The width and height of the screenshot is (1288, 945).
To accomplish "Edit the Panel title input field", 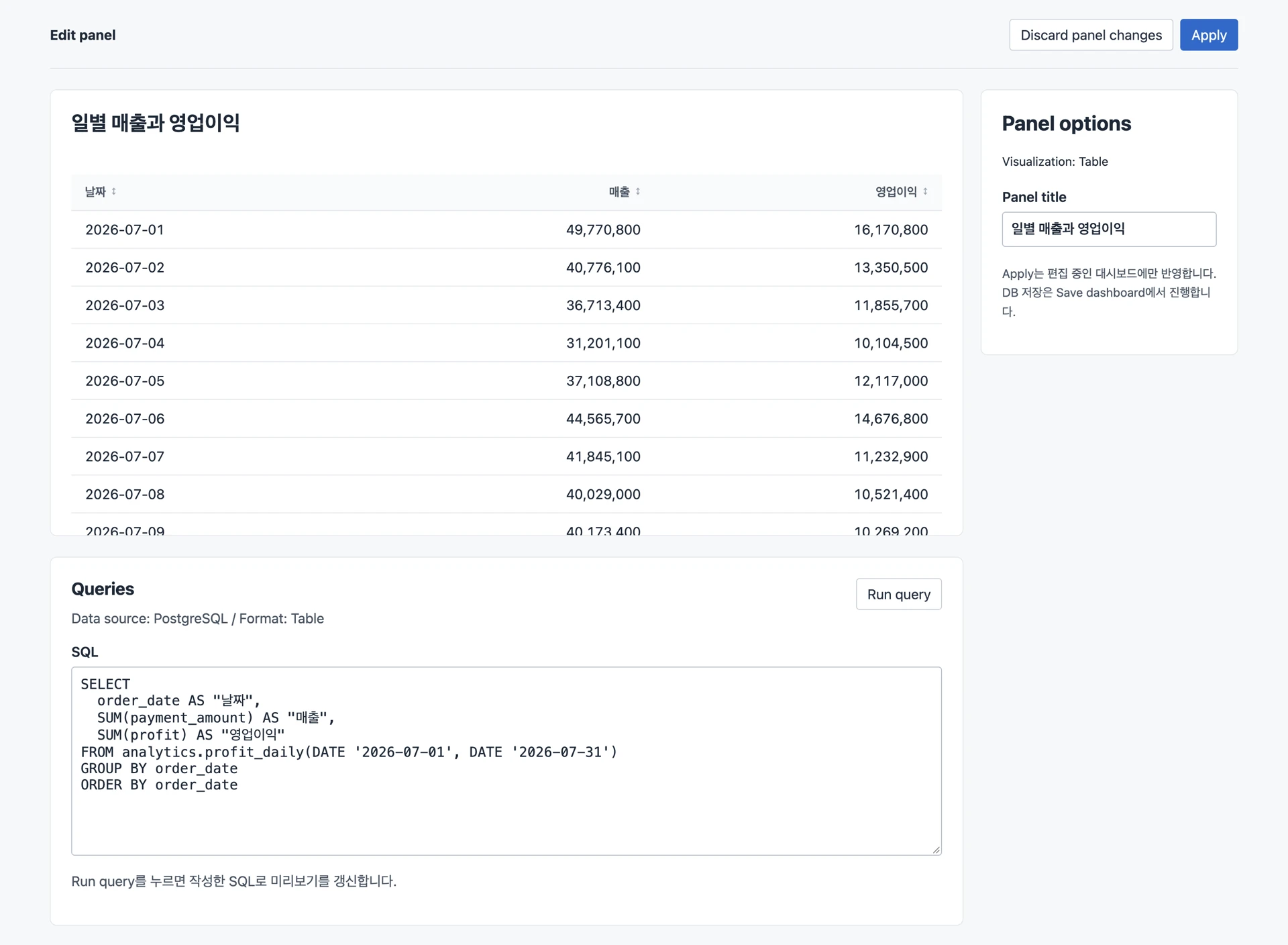I will (1109, 230).
